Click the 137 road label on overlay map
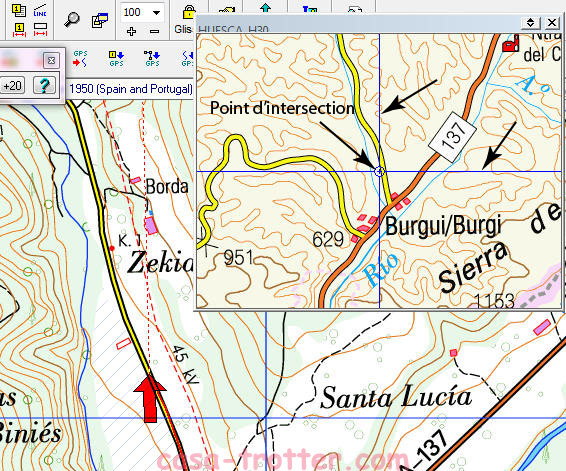Image resolution: width=566 pixels, height=471 pixels. click(453, 137)
